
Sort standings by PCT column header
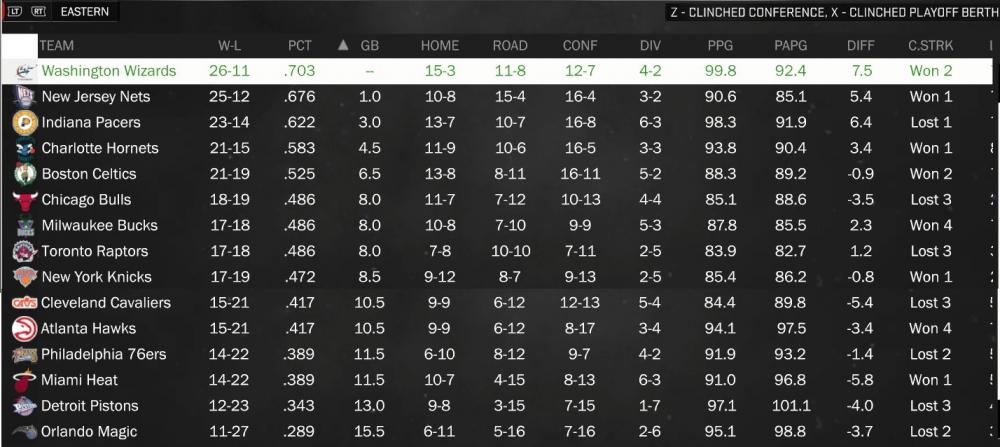(x=300, y=46)
